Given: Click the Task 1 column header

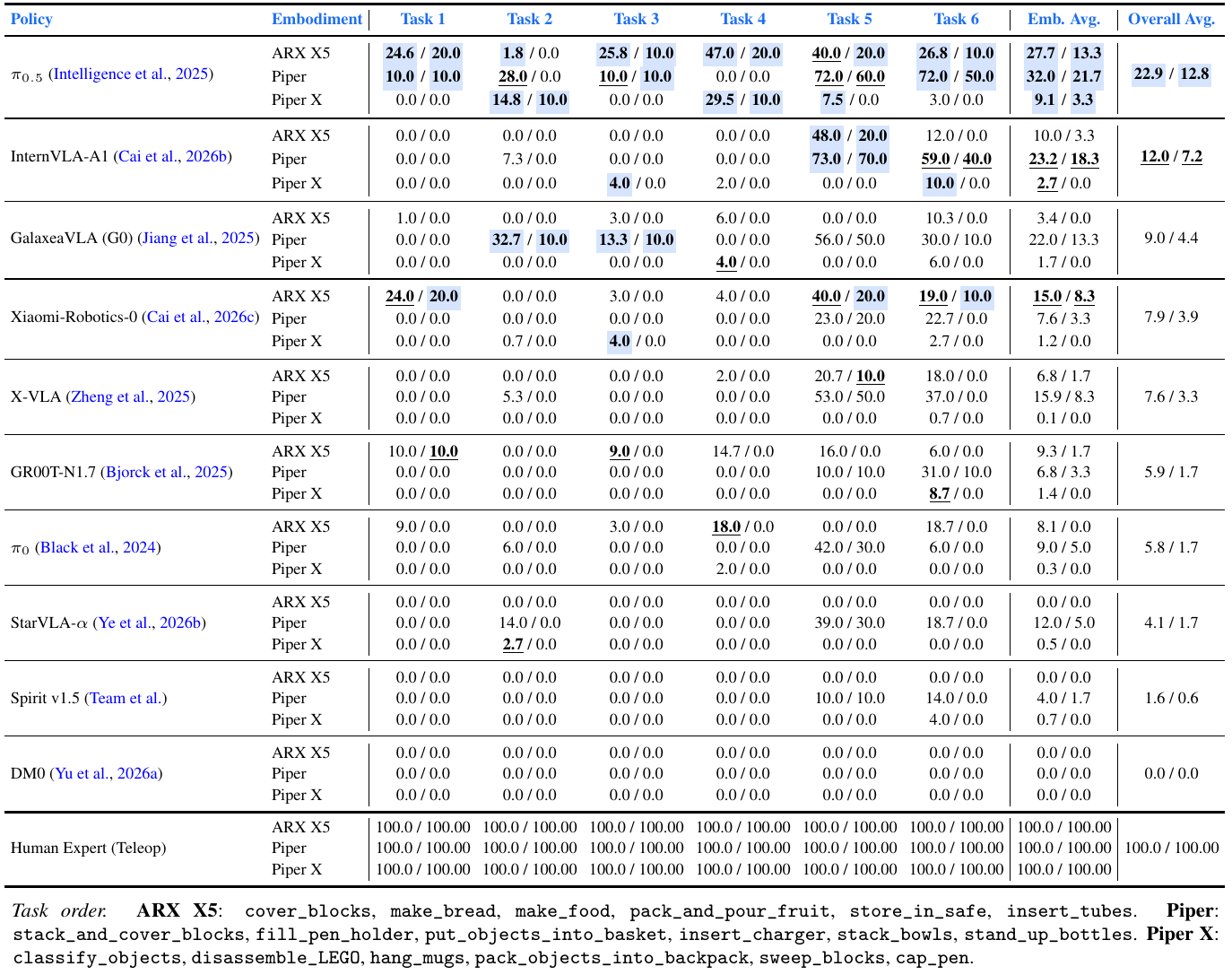Looking at the screenshot, I should click(x=423, y=19).
